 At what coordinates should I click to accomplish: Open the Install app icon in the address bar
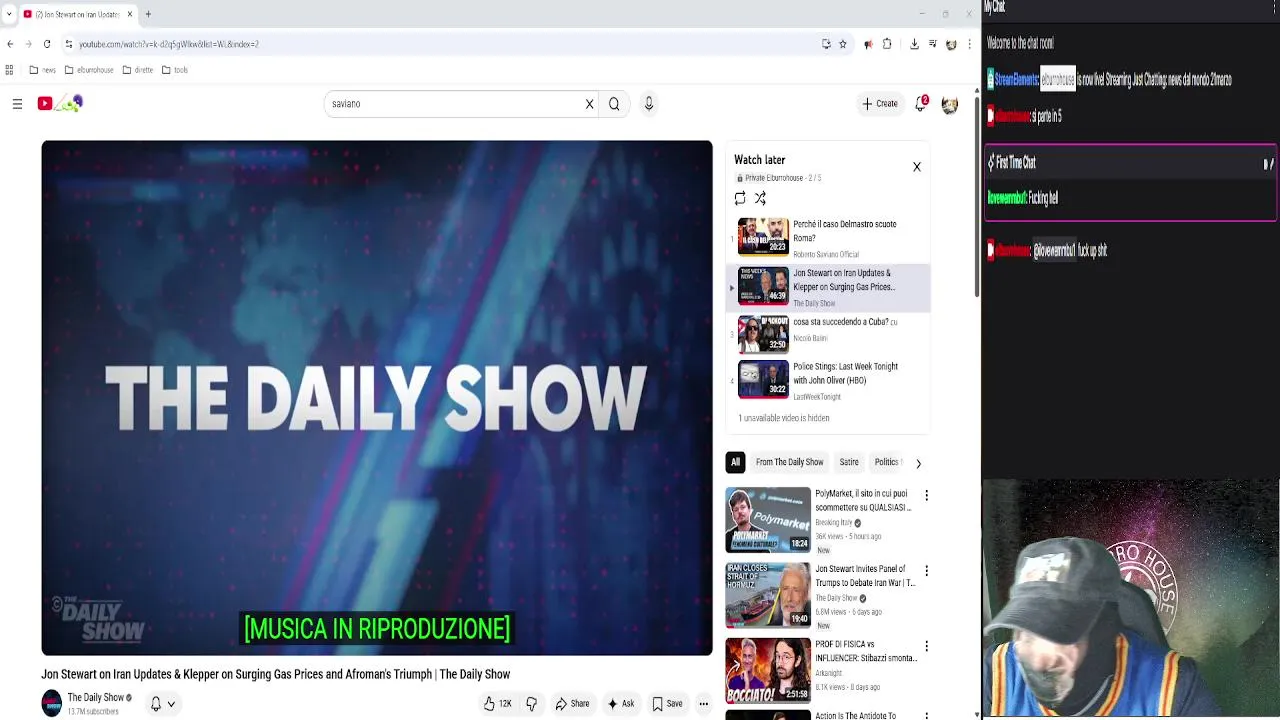[x=826, y=44]
